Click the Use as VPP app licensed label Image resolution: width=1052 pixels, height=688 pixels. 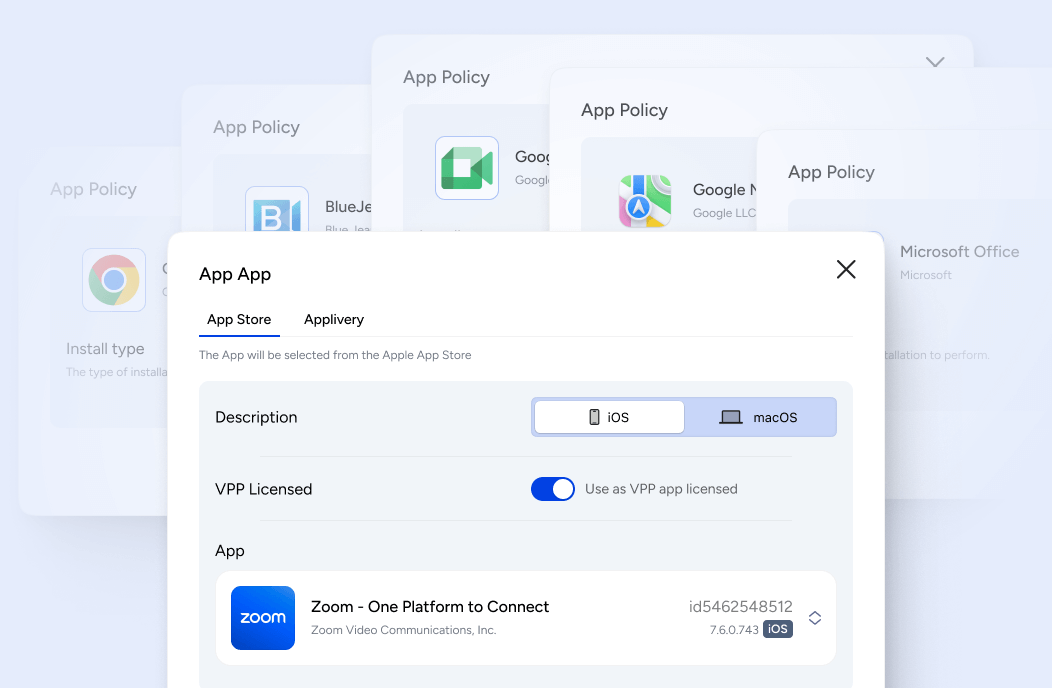point(661,489)
